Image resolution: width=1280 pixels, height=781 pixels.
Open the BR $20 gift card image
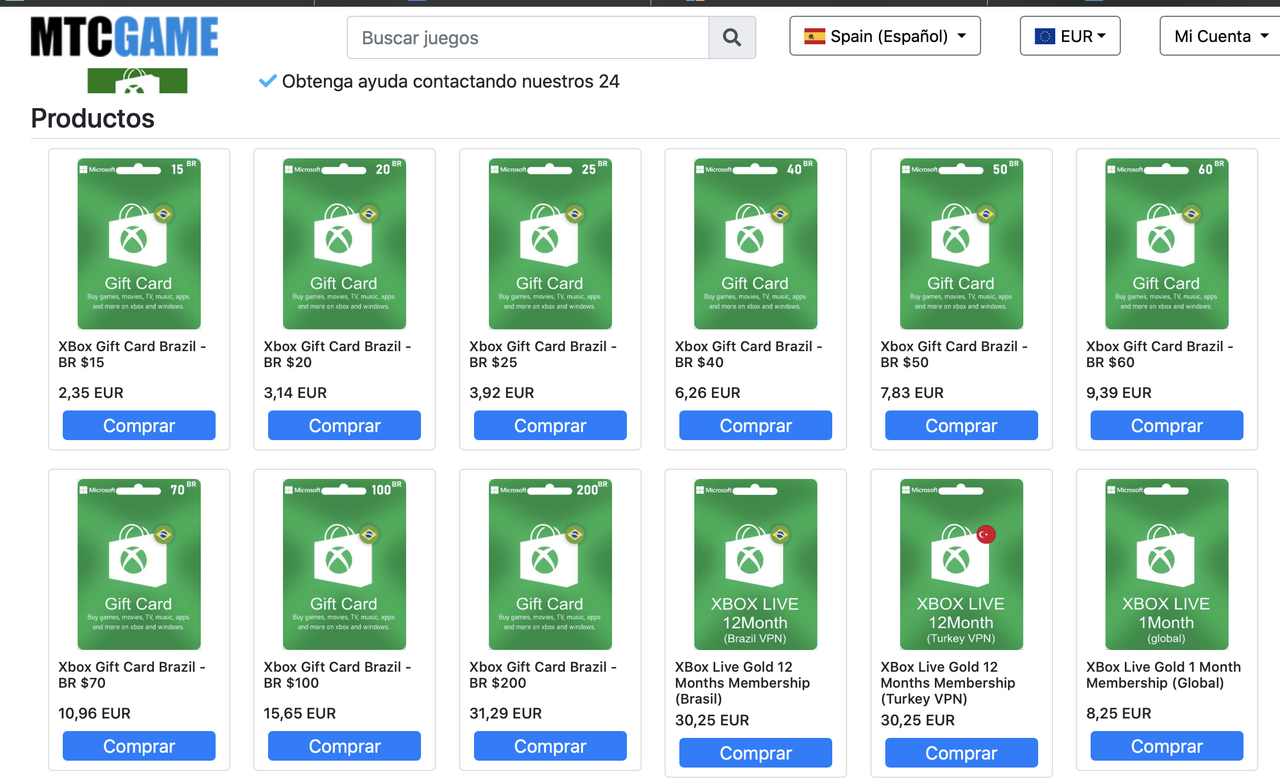344,244
